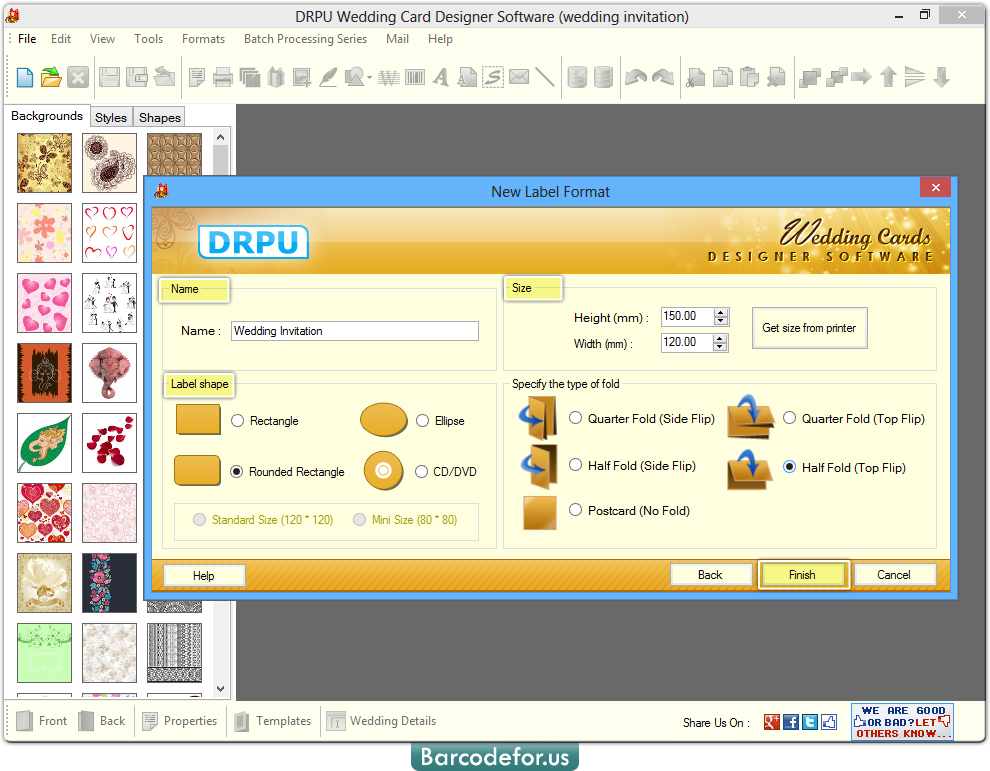Click the insert Text tool icon
The width and height of the screenshot is (990, 771).
point(441,77)
